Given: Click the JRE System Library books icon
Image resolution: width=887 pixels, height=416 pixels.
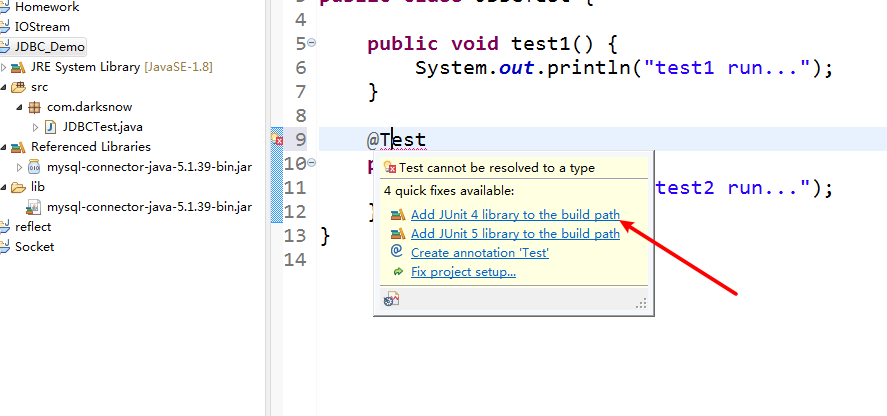Looking at the screenshot, I should (x=18, y=67).
